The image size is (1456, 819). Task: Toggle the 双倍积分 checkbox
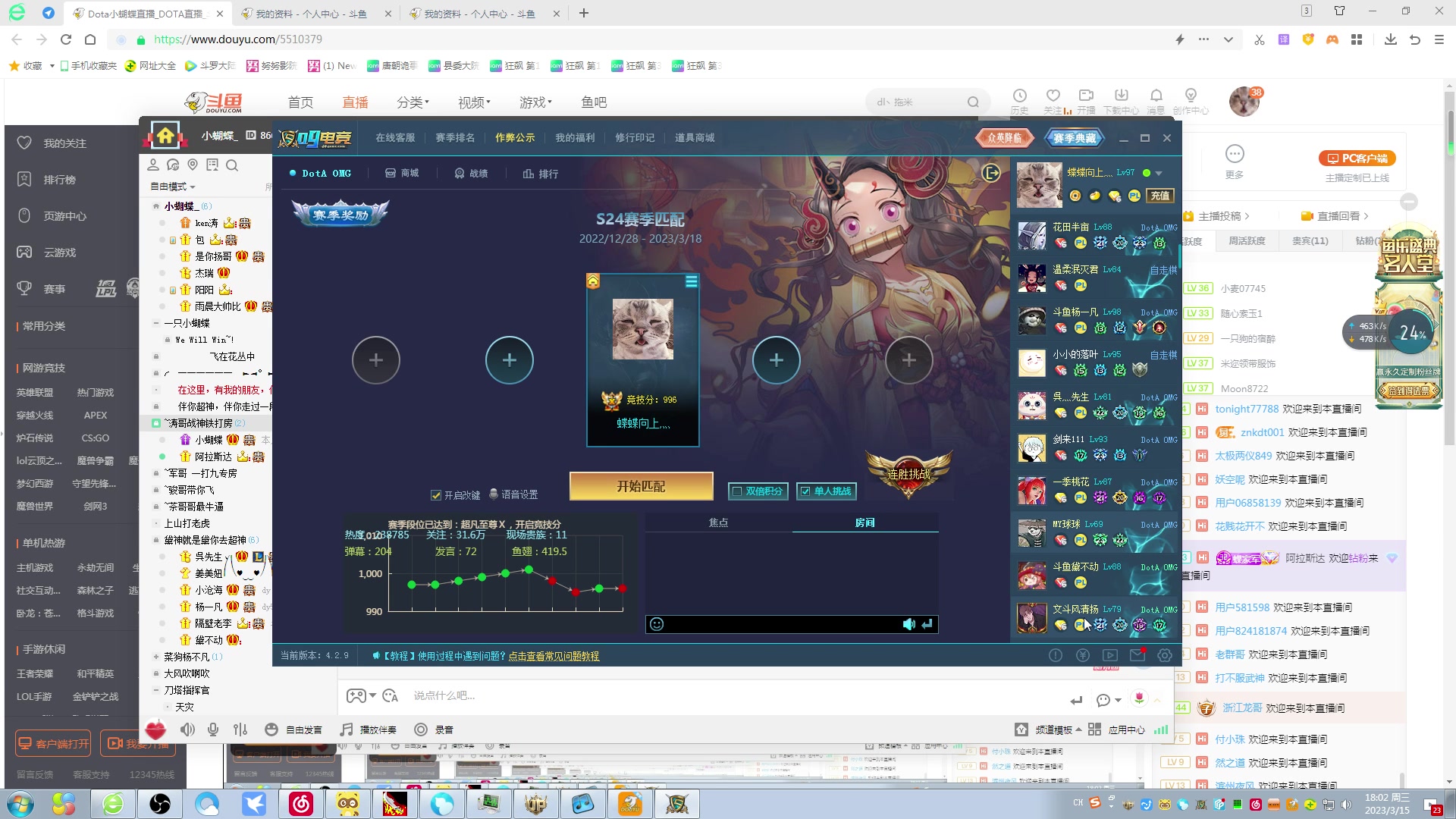click(736, 491)
